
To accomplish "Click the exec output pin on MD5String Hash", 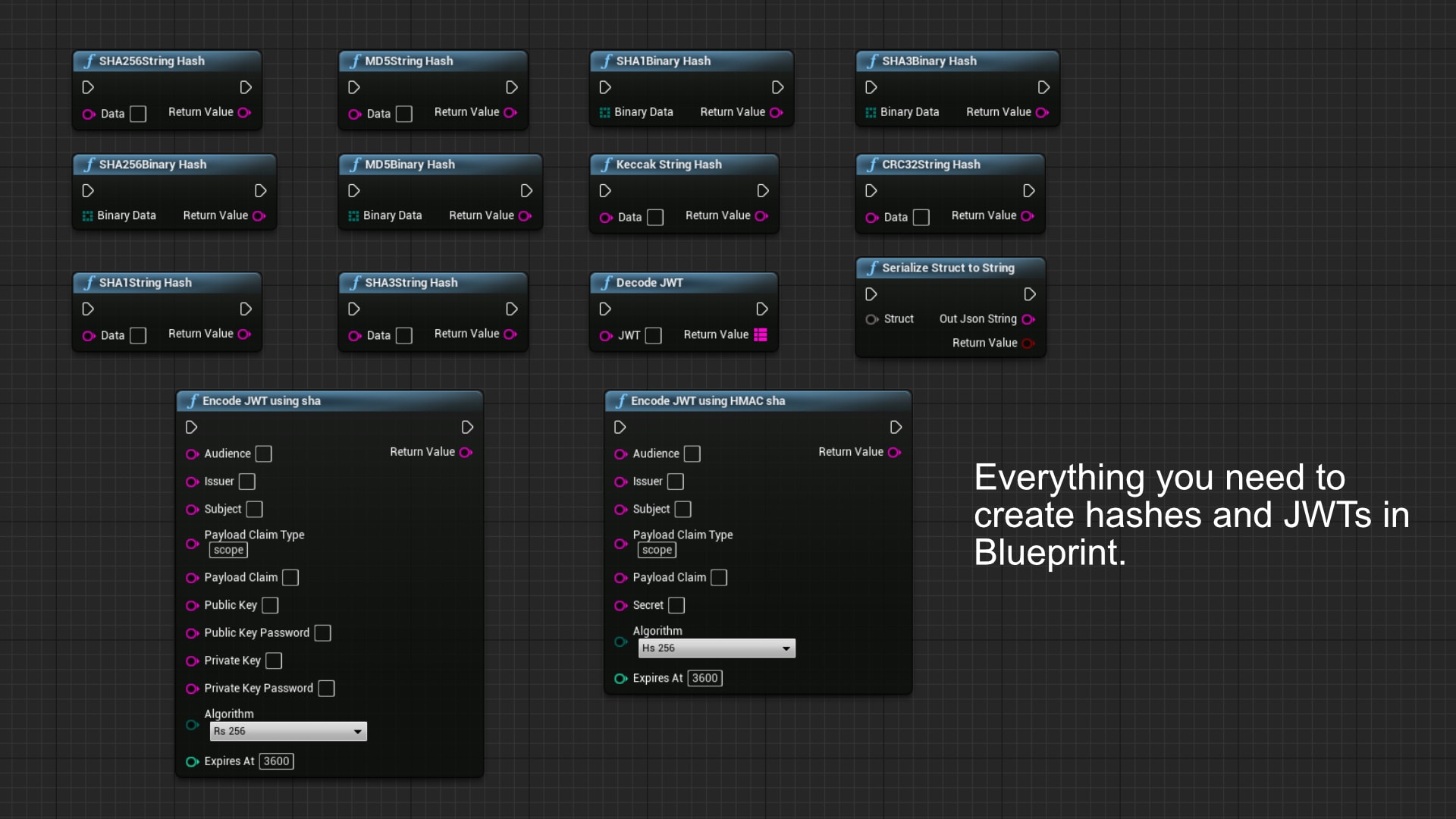I will 512,87.
